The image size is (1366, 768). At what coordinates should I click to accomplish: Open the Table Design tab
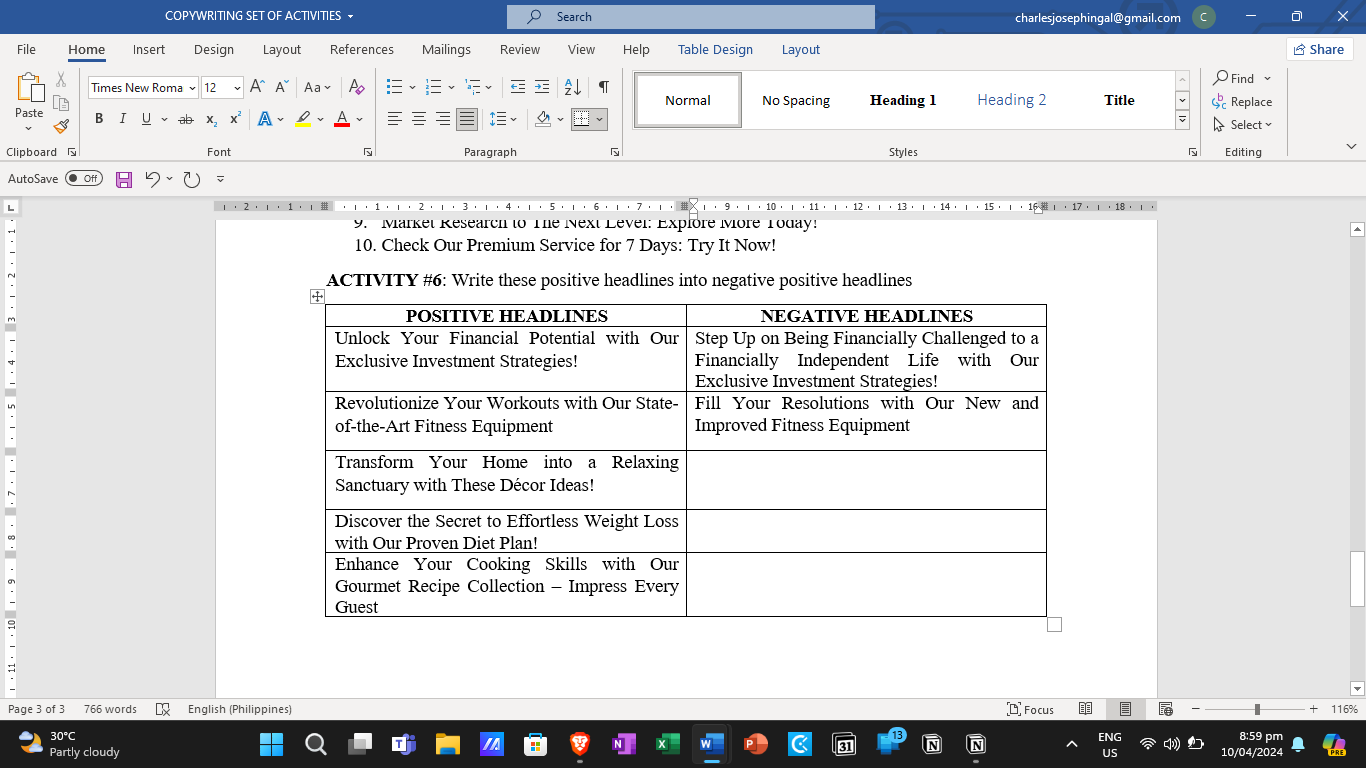(715, 49)
